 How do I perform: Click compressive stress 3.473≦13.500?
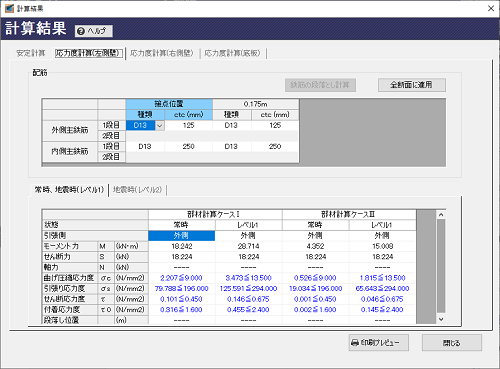249,278
